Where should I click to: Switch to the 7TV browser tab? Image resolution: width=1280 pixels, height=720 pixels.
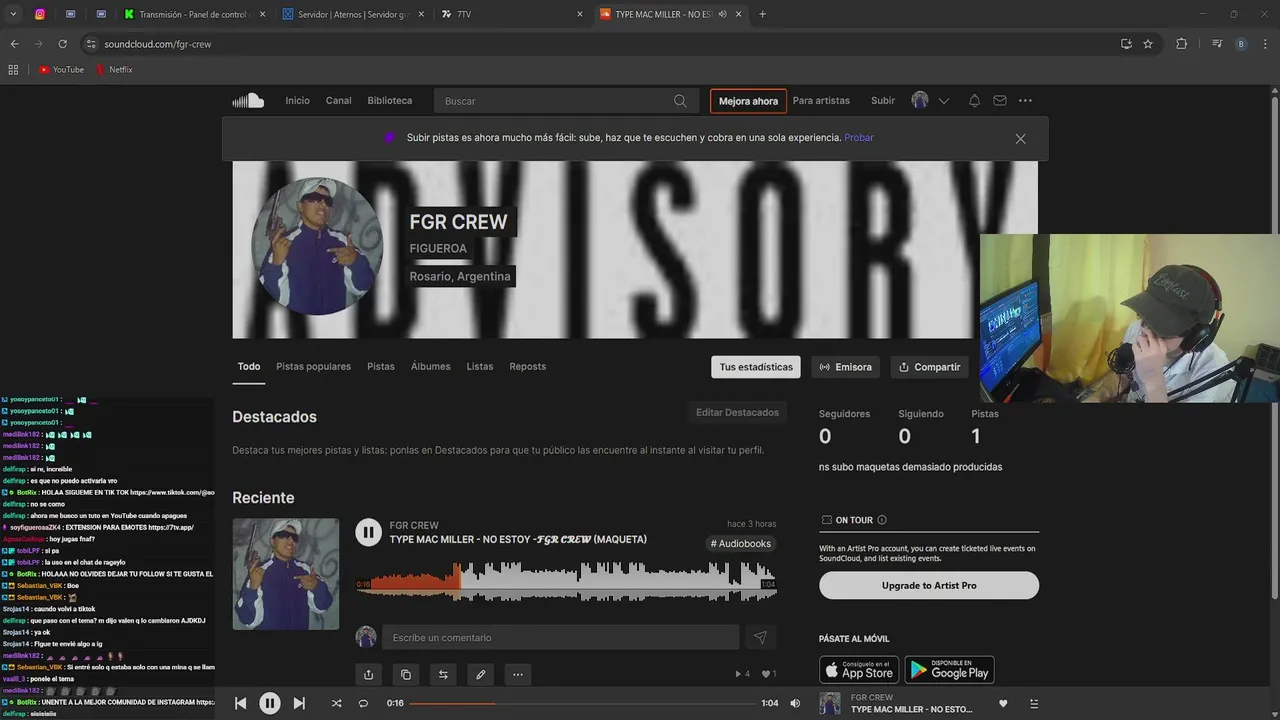[511, 14]
